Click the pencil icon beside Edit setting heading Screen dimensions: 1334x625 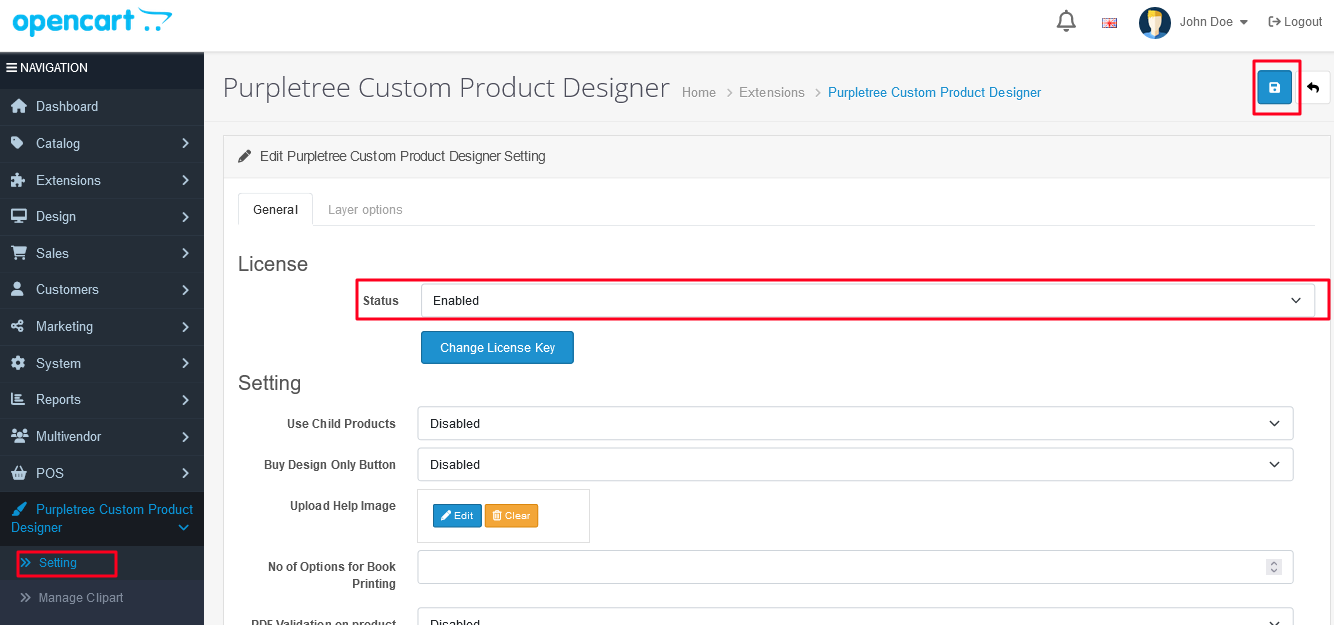[x=245, y=156]
